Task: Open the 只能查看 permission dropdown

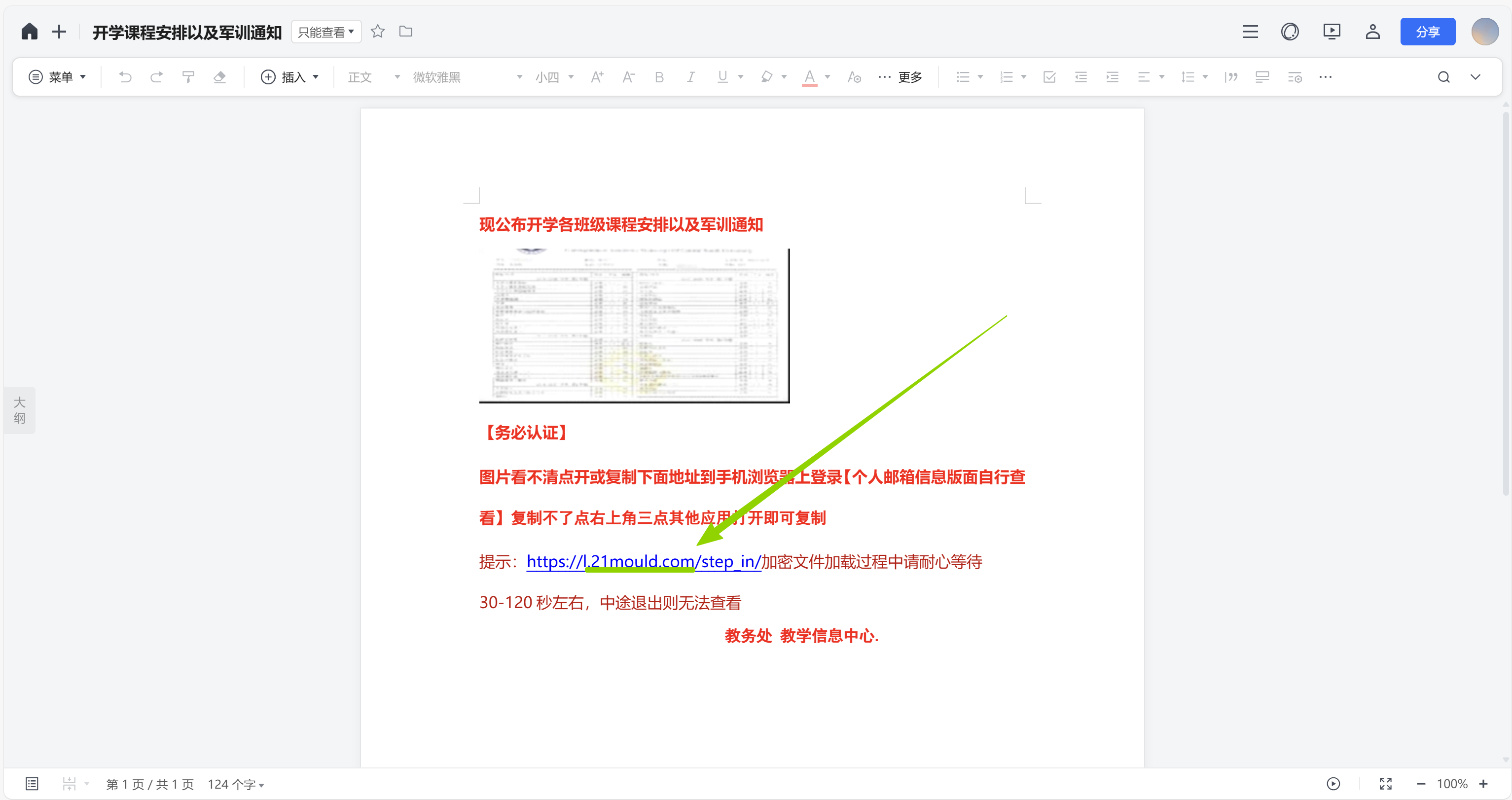Action: (326, 32)
